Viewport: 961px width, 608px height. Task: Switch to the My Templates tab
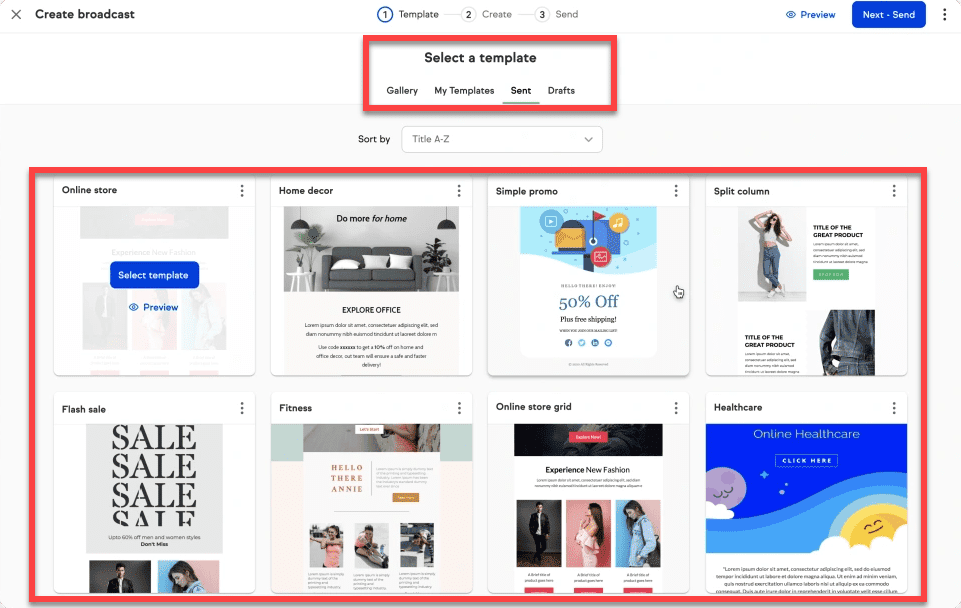click(x=464, y=90)
